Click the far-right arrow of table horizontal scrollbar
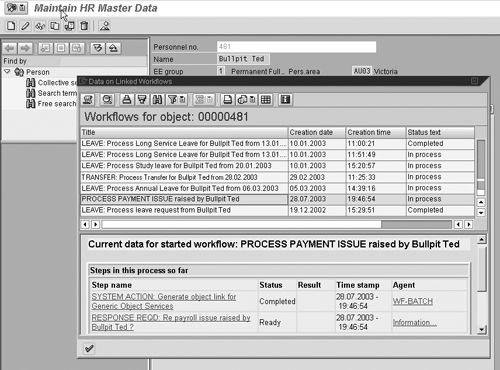 click(x=469, y=224)
